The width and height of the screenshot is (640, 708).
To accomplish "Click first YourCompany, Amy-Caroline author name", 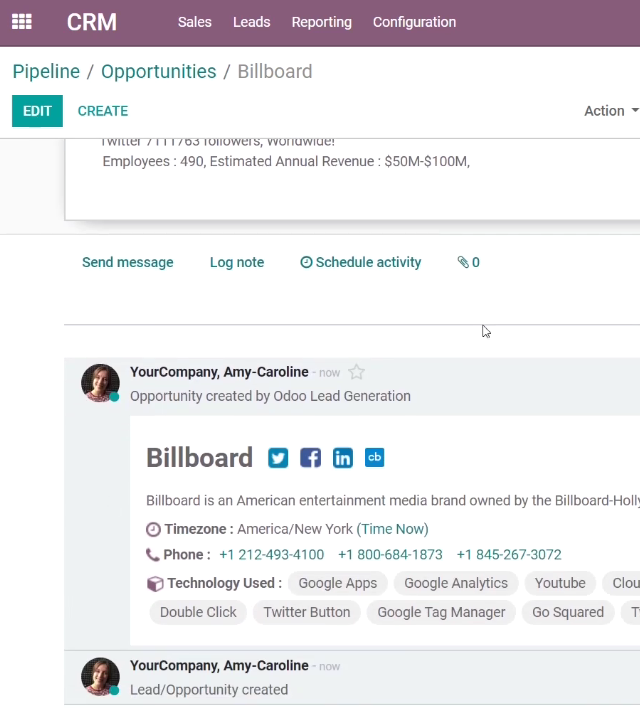I will [219, 372].
